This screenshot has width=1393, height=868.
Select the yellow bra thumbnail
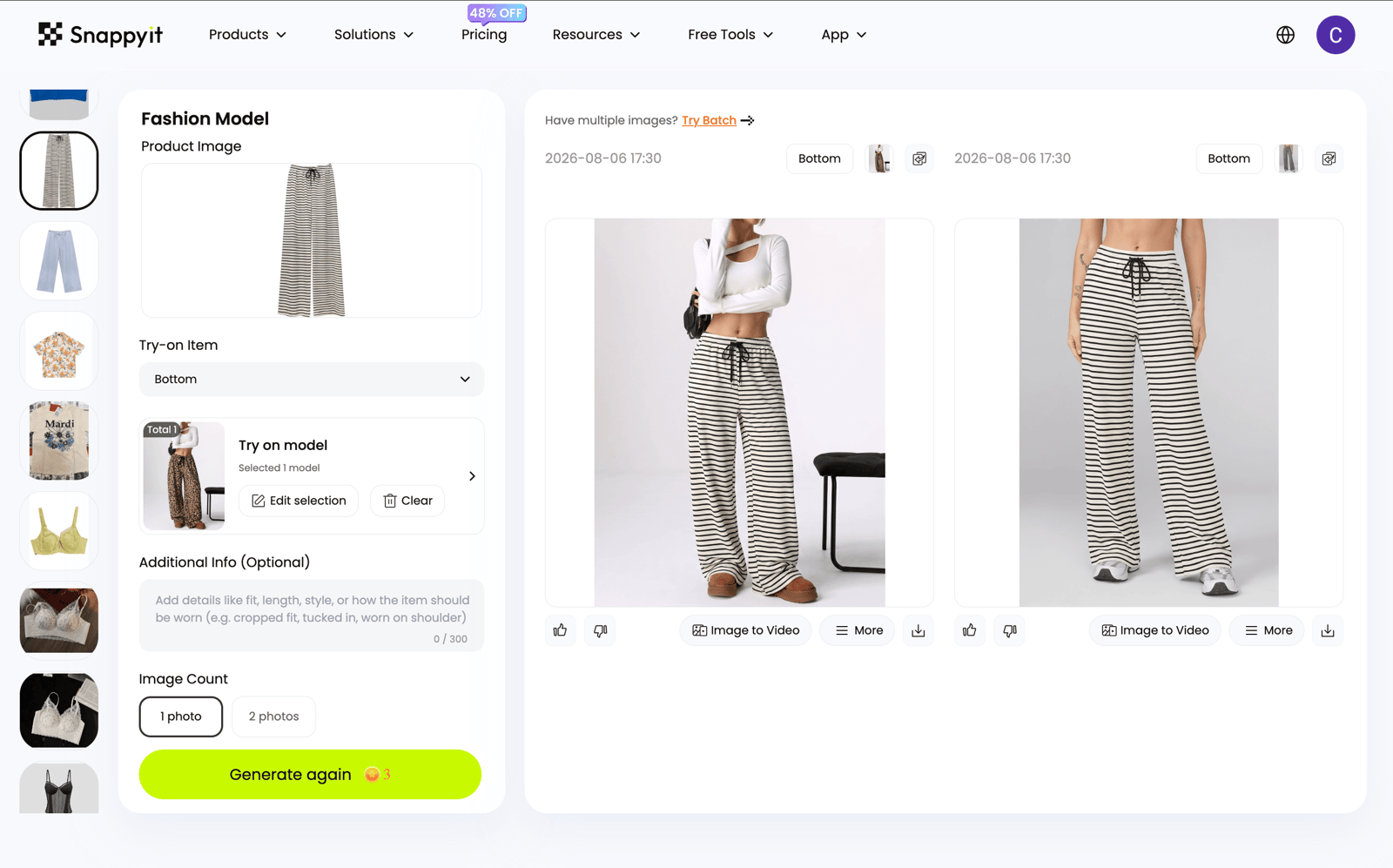[59, 530]
